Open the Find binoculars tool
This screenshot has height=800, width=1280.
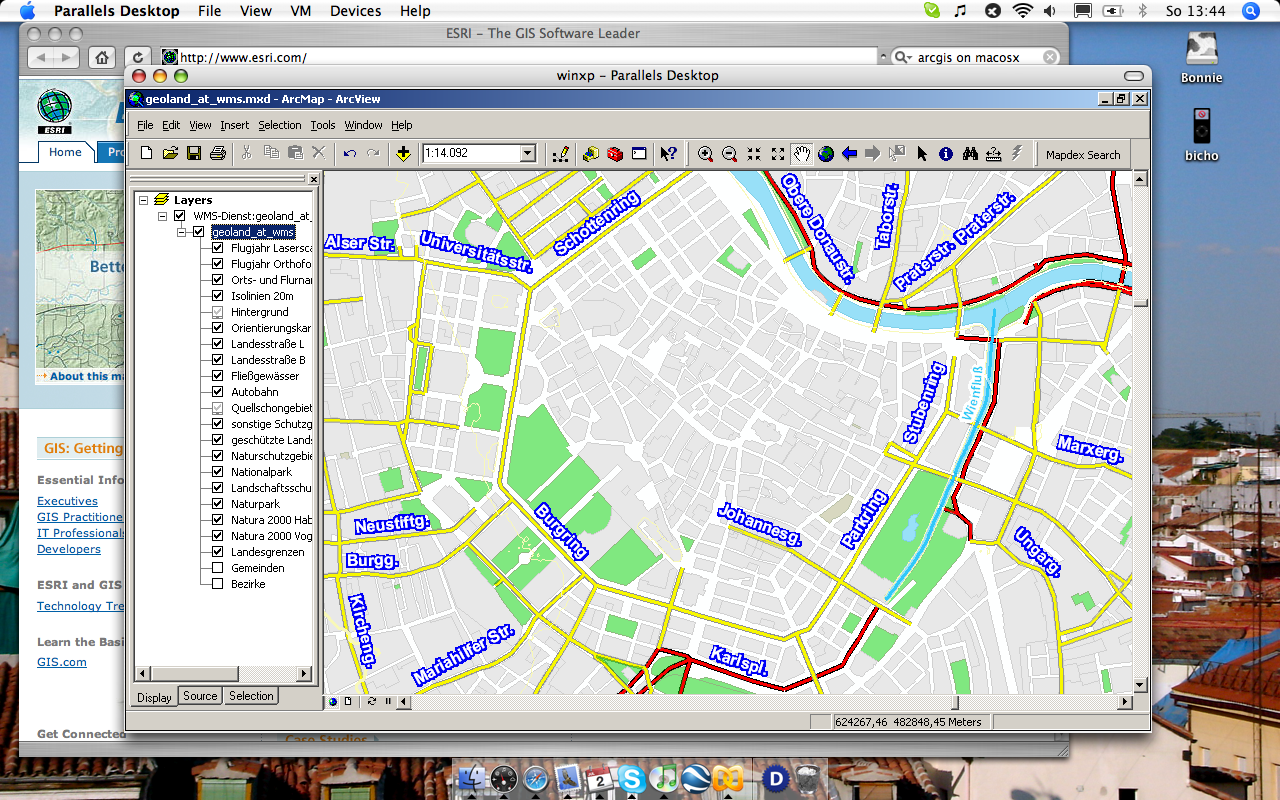(x=970, y=154)
